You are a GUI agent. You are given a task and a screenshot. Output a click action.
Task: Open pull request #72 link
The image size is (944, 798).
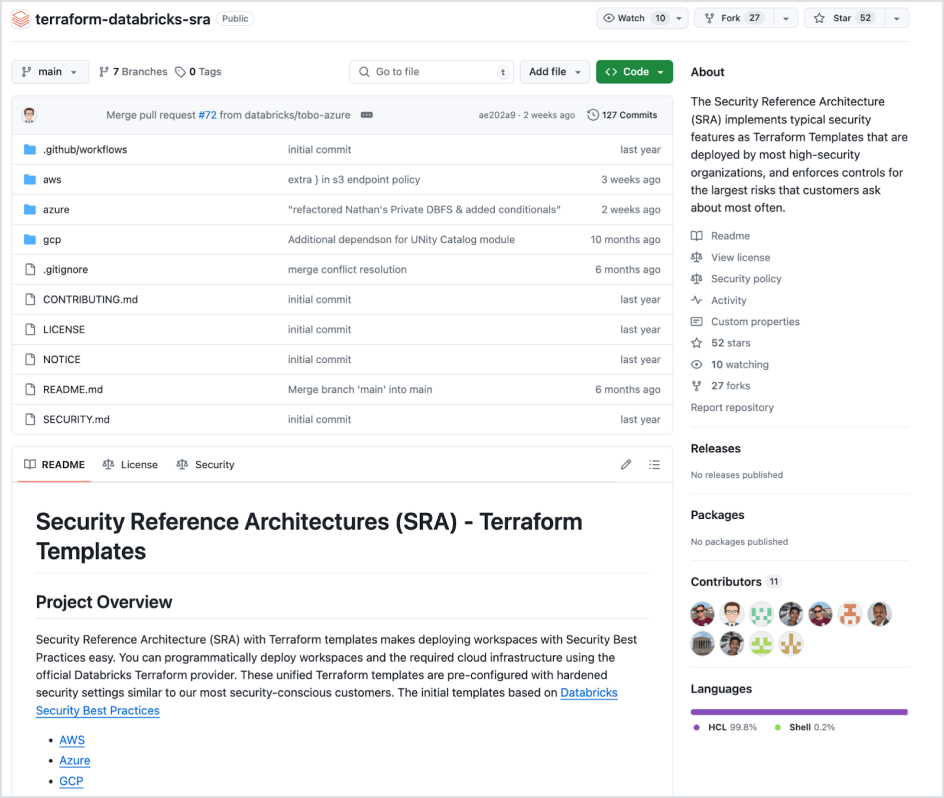pos(207,115)
